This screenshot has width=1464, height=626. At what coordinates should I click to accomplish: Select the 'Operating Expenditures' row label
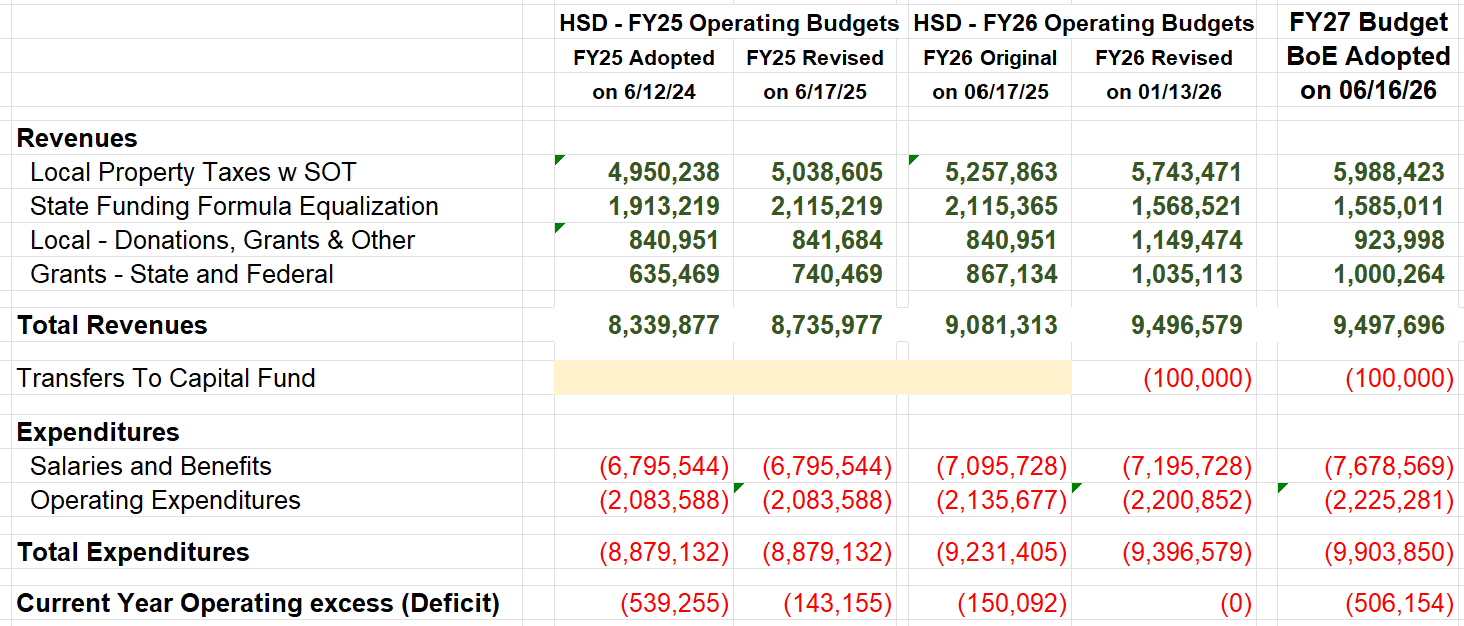click(x=165, y=500)
